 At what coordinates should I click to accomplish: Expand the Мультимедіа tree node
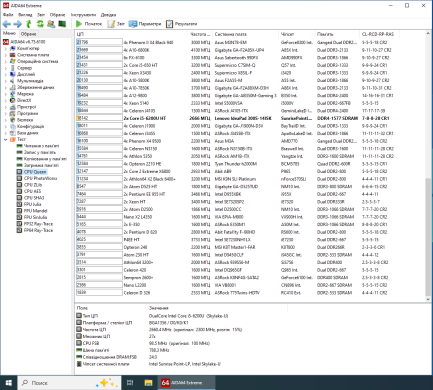coord(5,81)
